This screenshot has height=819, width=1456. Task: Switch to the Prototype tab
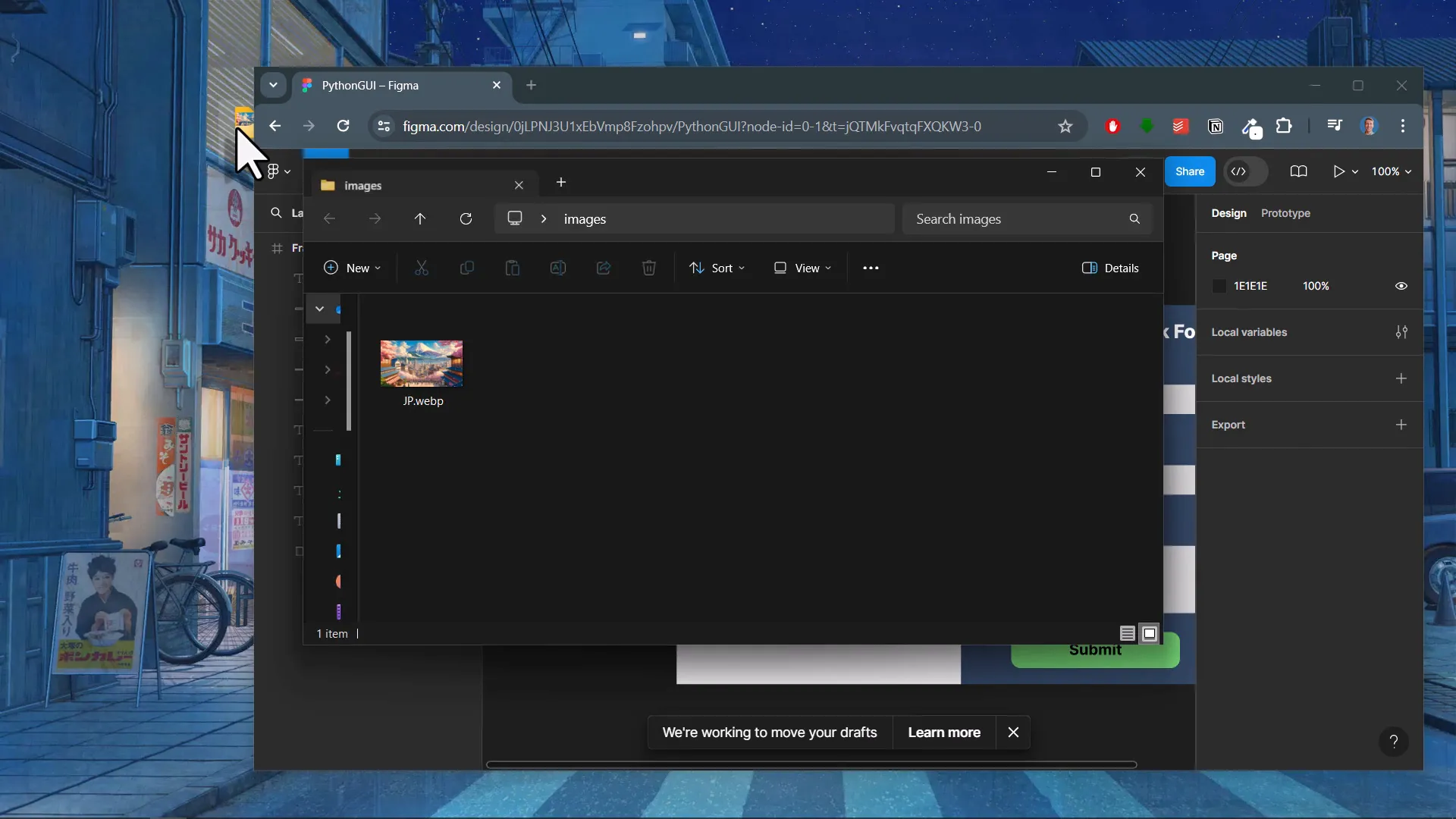(x=1286, y=213)
